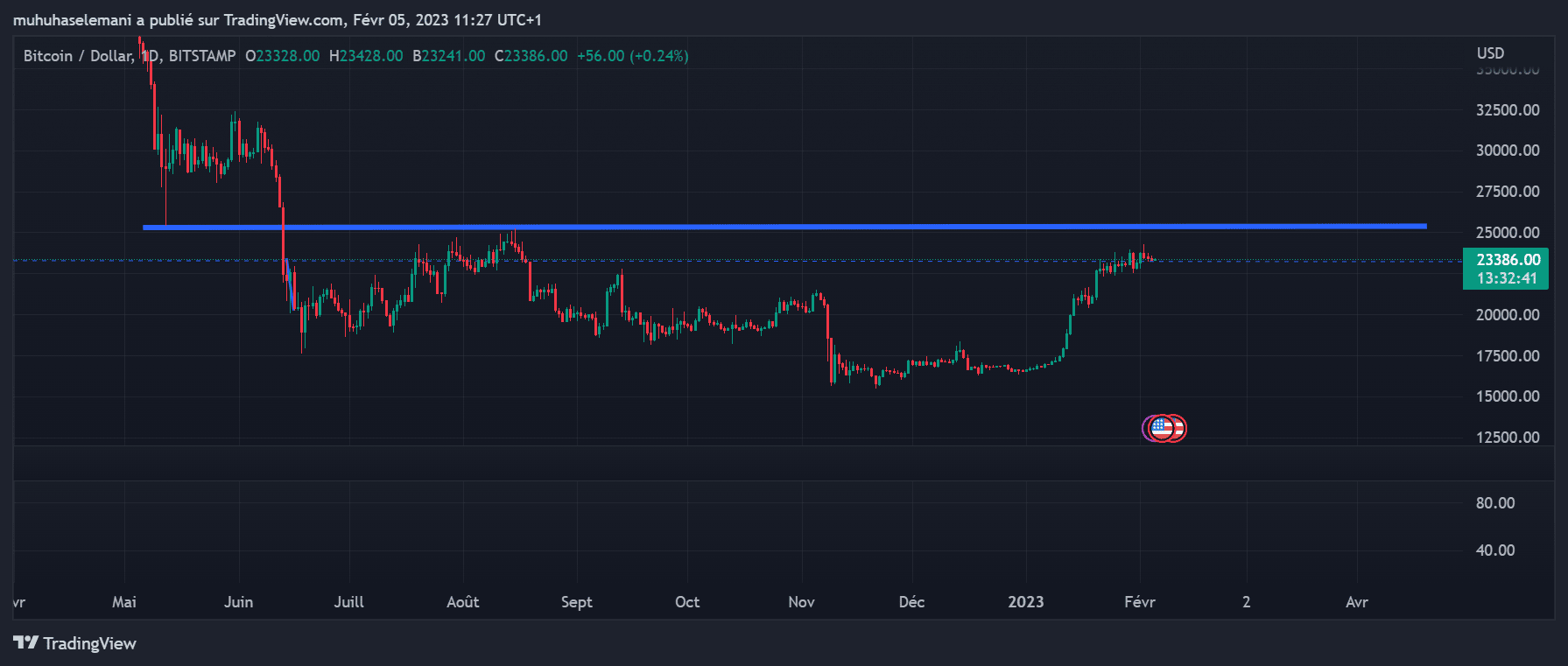Click the 40.00 indicator axis label
Viewport: 1568px width, 666px height.
pos(1495,550)
